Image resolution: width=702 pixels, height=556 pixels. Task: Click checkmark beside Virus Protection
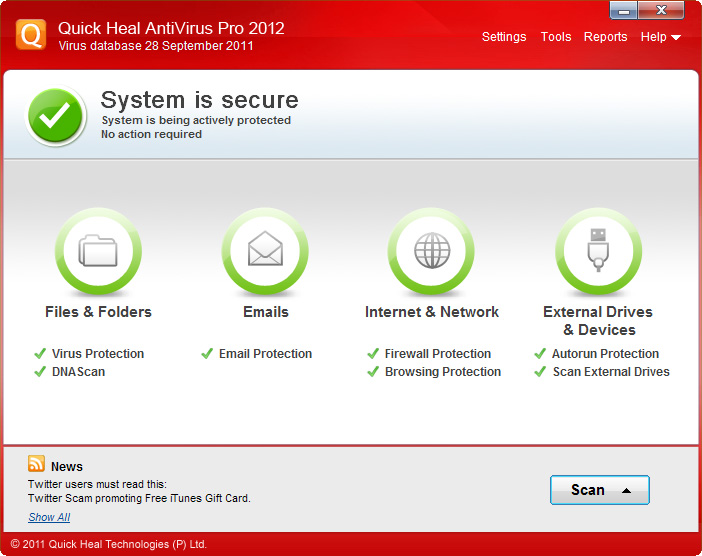(40, 354)
